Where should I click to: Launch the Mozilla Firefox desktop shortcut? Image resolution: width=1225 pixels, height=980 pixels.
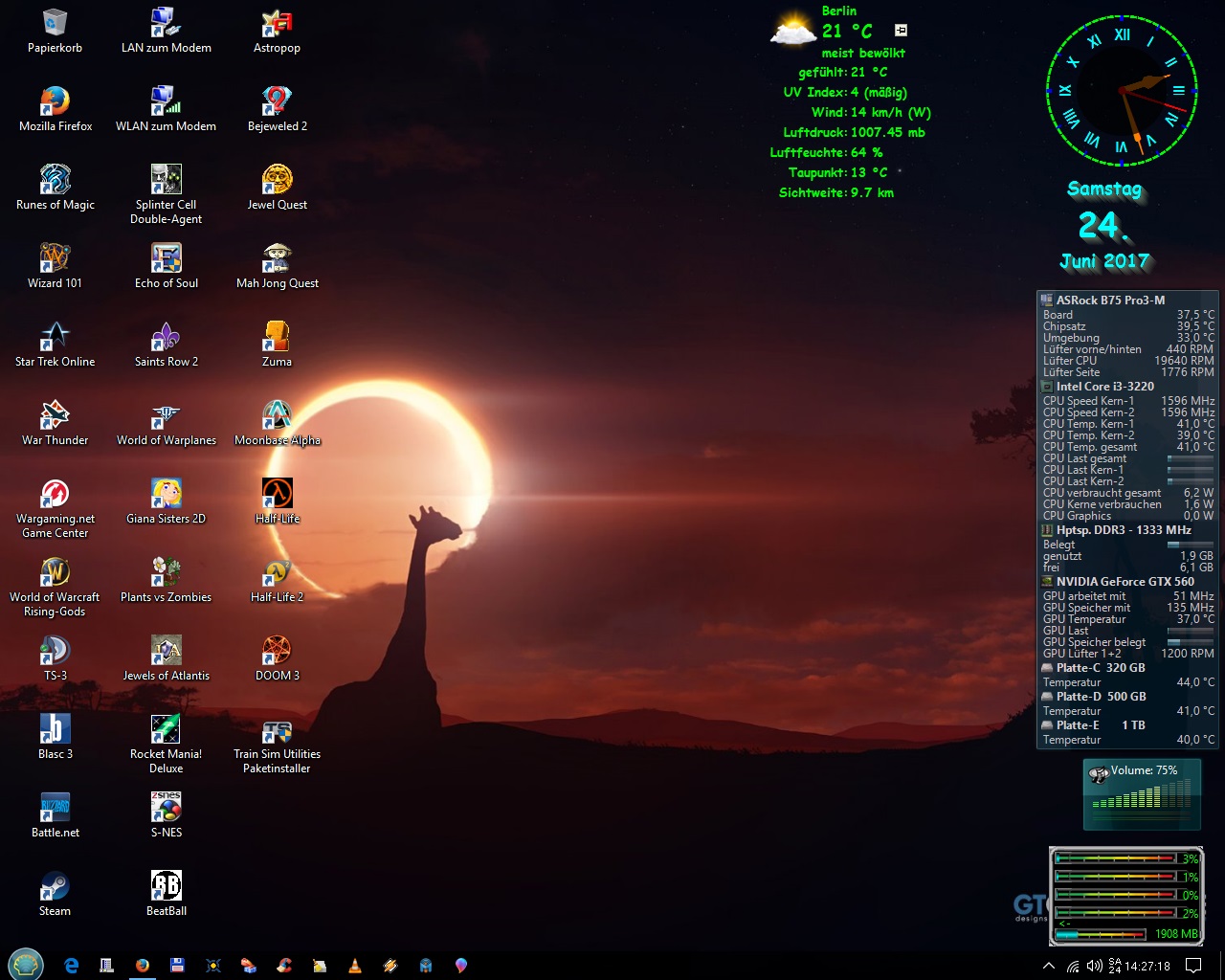(56, 109)
